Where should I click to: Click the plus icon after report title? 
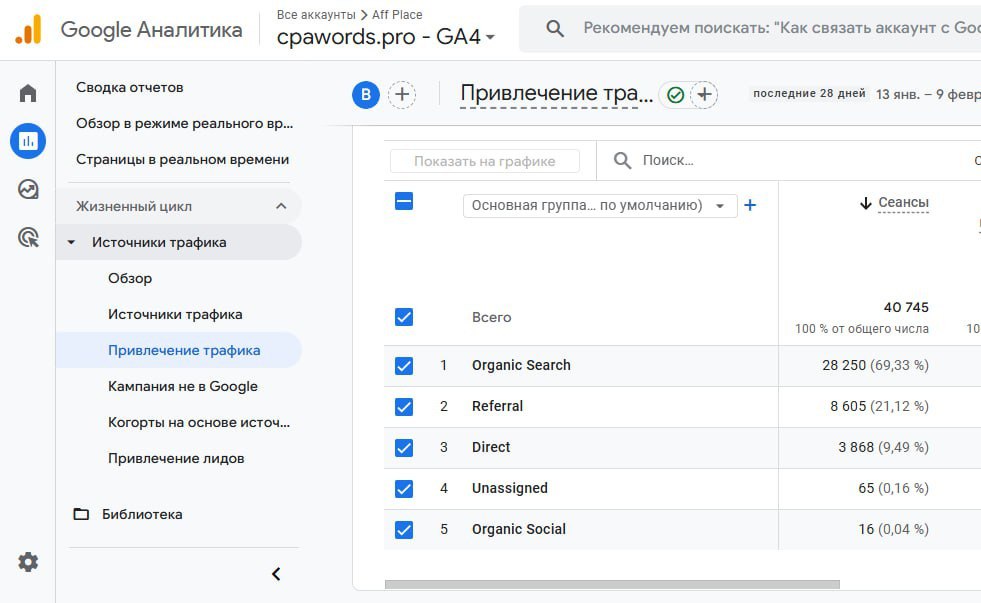(705, 95)
